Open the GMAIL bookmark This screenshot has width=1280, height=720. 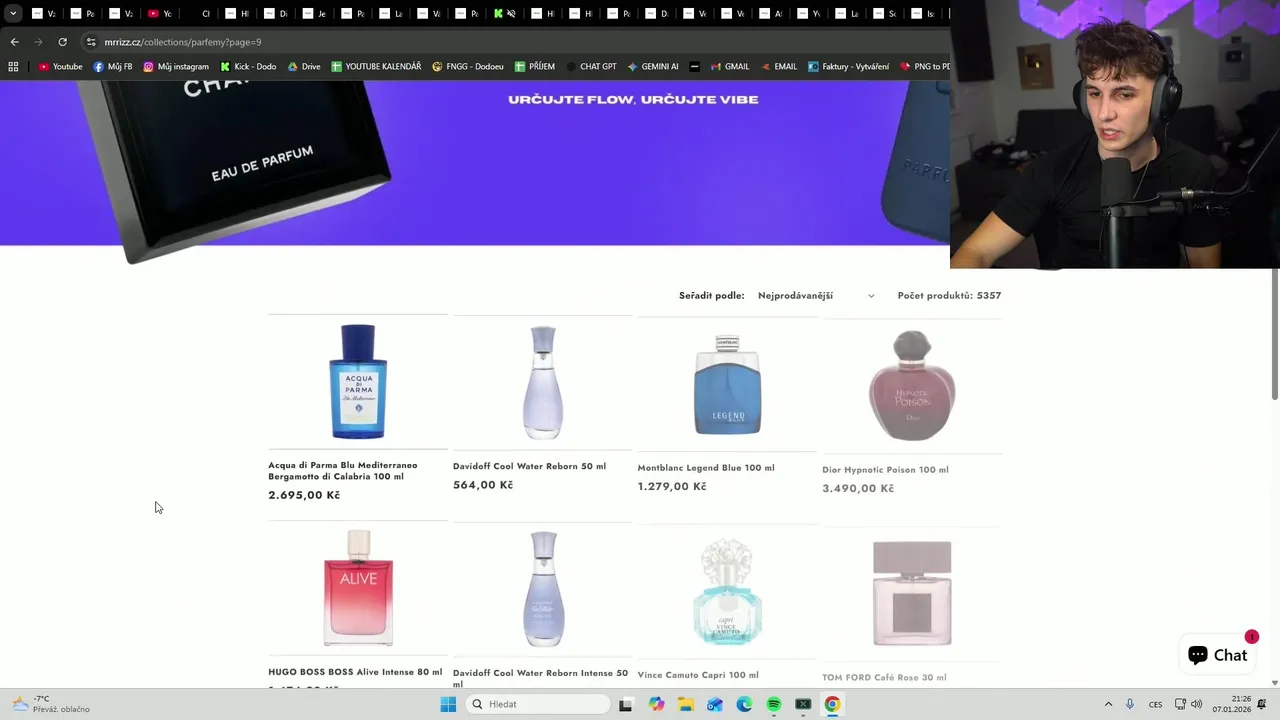coord(730,67)
